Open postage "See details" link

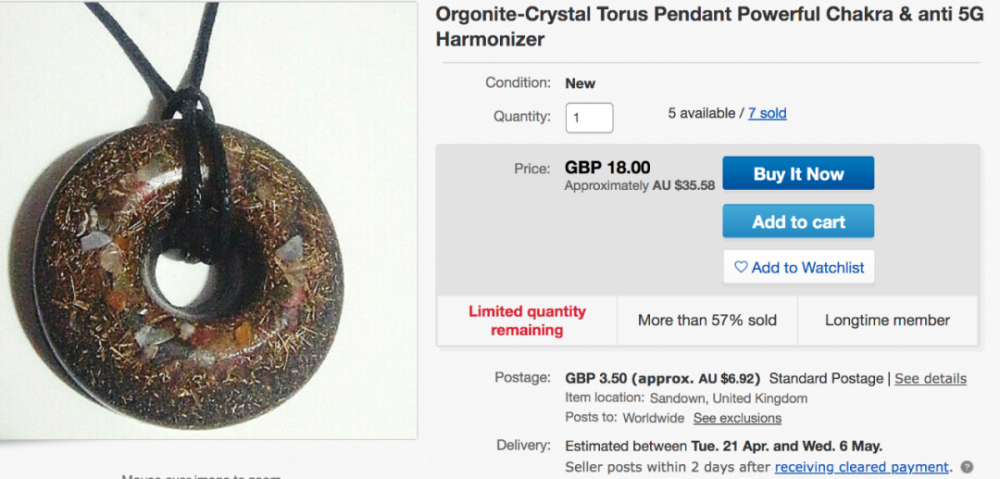click(x=930, y=378)
